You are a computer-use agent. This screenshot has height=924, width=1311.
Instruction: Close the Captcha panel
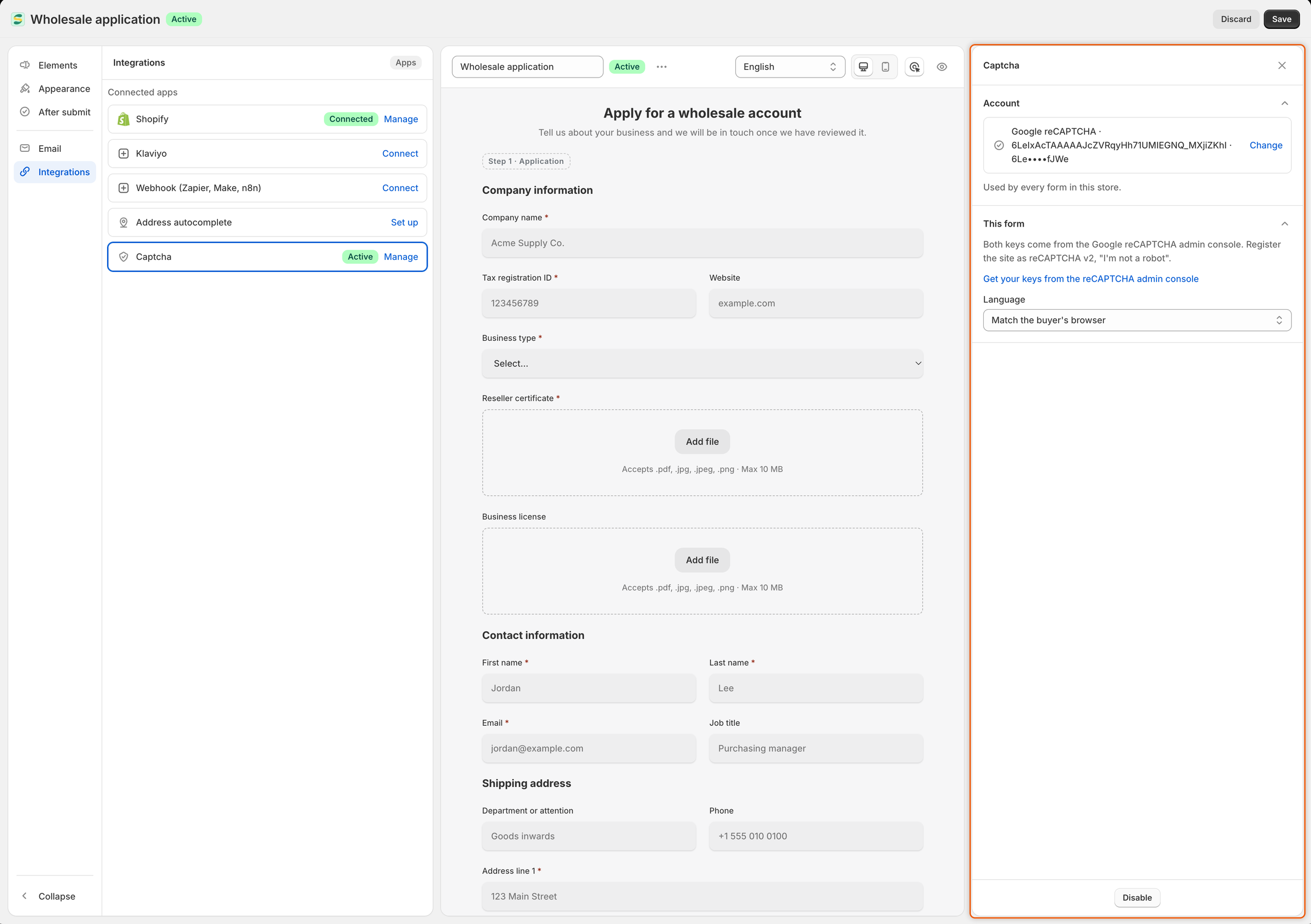coord(1282,66)
